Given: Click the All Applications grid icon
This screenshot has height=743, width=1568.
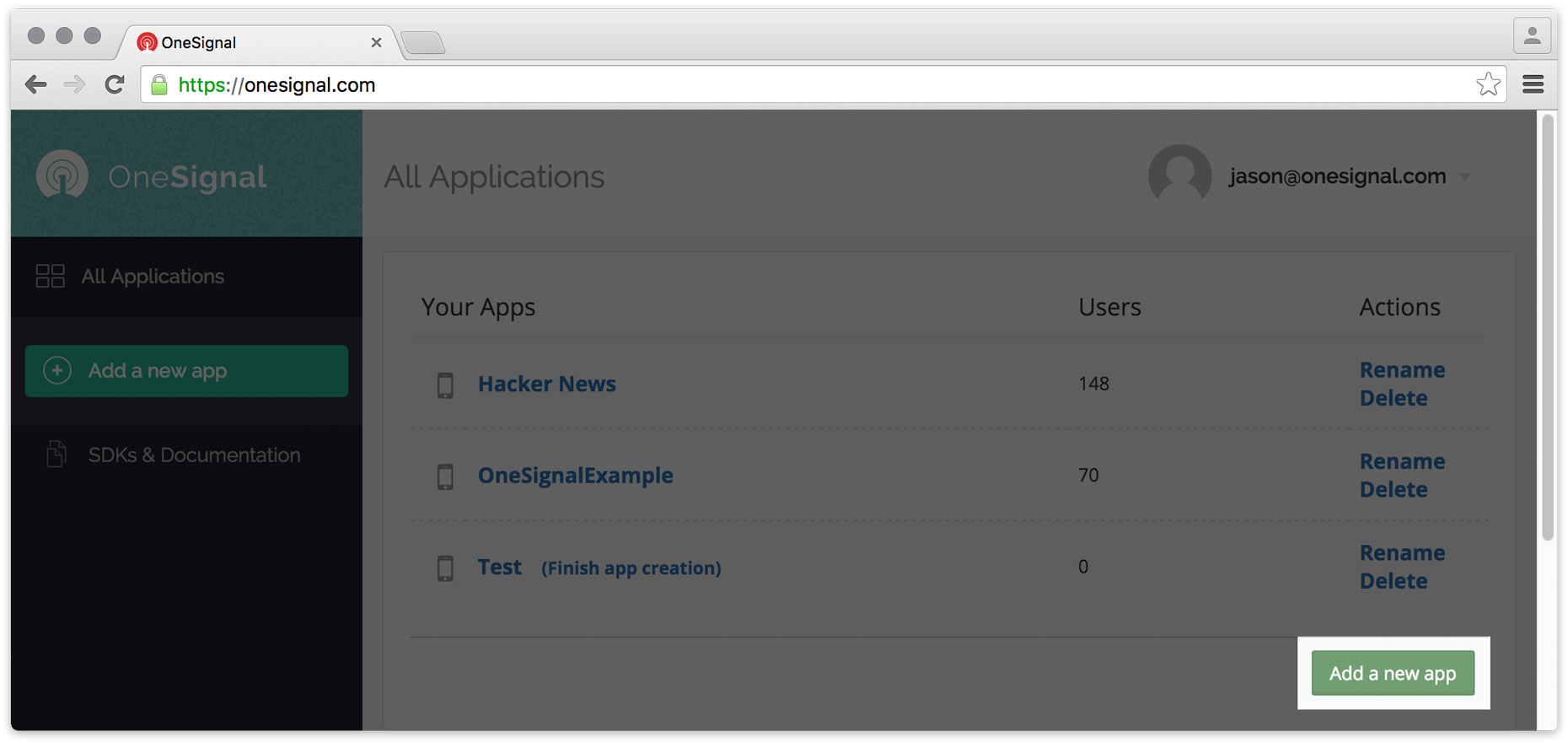Looking at the screenshot, I should tap(50, 276).
